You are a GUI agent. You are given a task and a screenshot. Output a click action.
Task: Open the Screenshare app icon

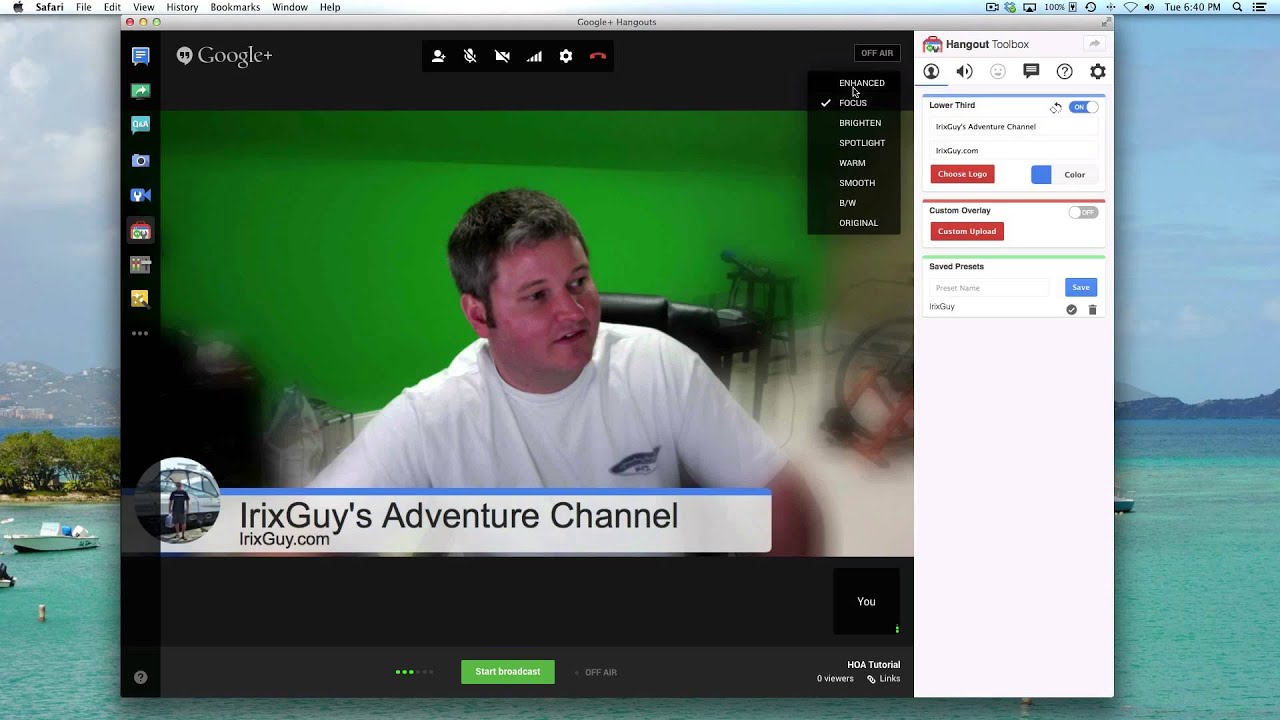point(140,91)
